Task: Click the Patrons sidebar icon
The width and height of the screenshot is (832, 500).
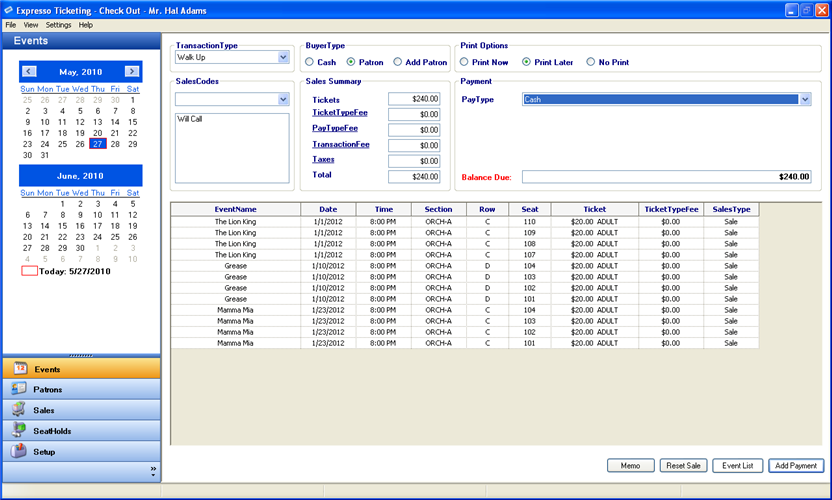Action: [19, 389]
